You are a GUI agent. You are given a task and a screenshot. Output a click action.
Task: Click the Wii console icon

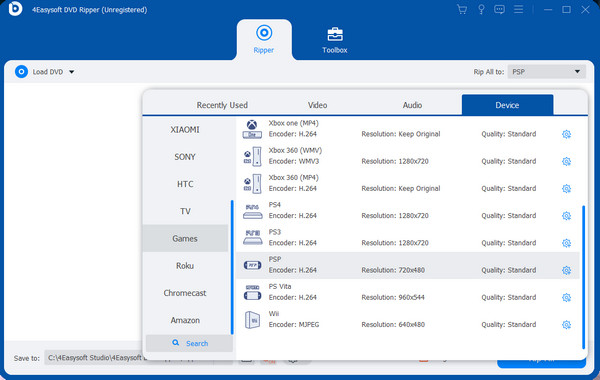252,320
